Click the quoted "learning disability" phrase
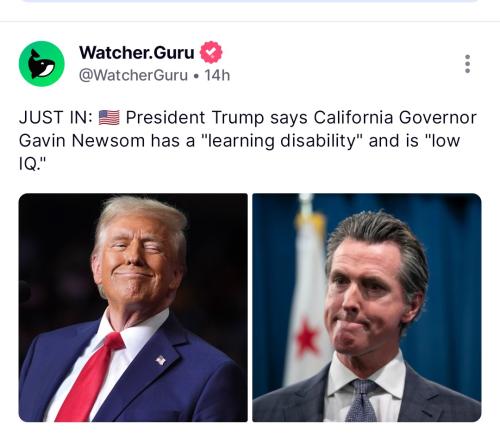Viewport: 500px width, 437px height. 282,141
